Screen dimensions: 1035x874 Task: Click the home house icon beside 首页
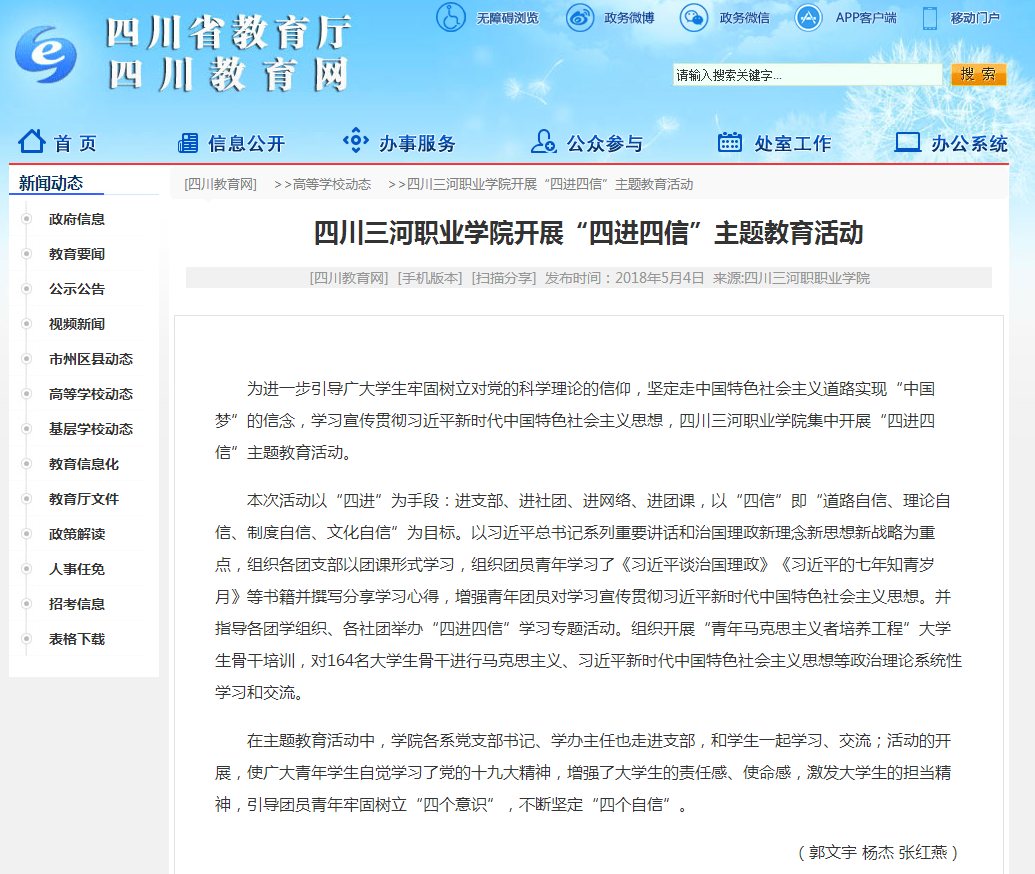click(32, 142)
